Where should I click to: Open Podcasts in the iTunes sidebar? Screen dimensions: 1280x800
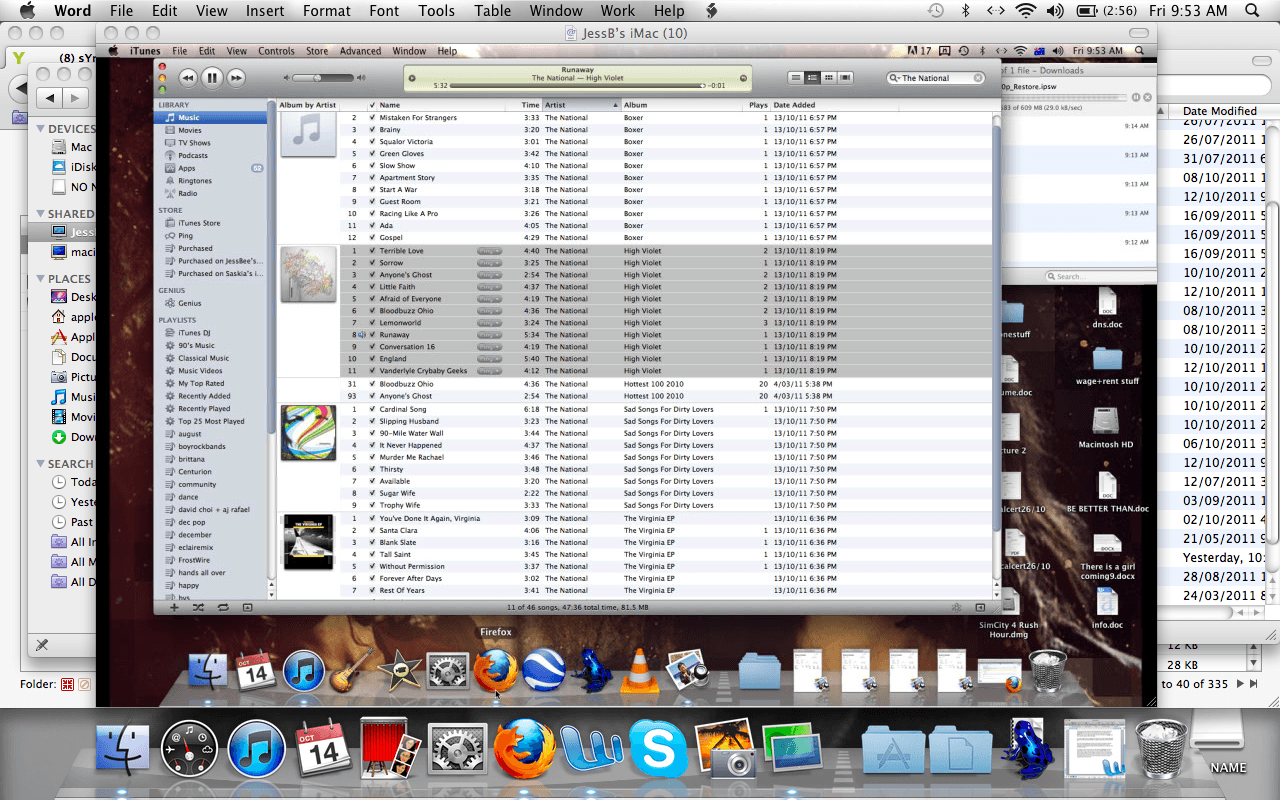pos(210,155)
